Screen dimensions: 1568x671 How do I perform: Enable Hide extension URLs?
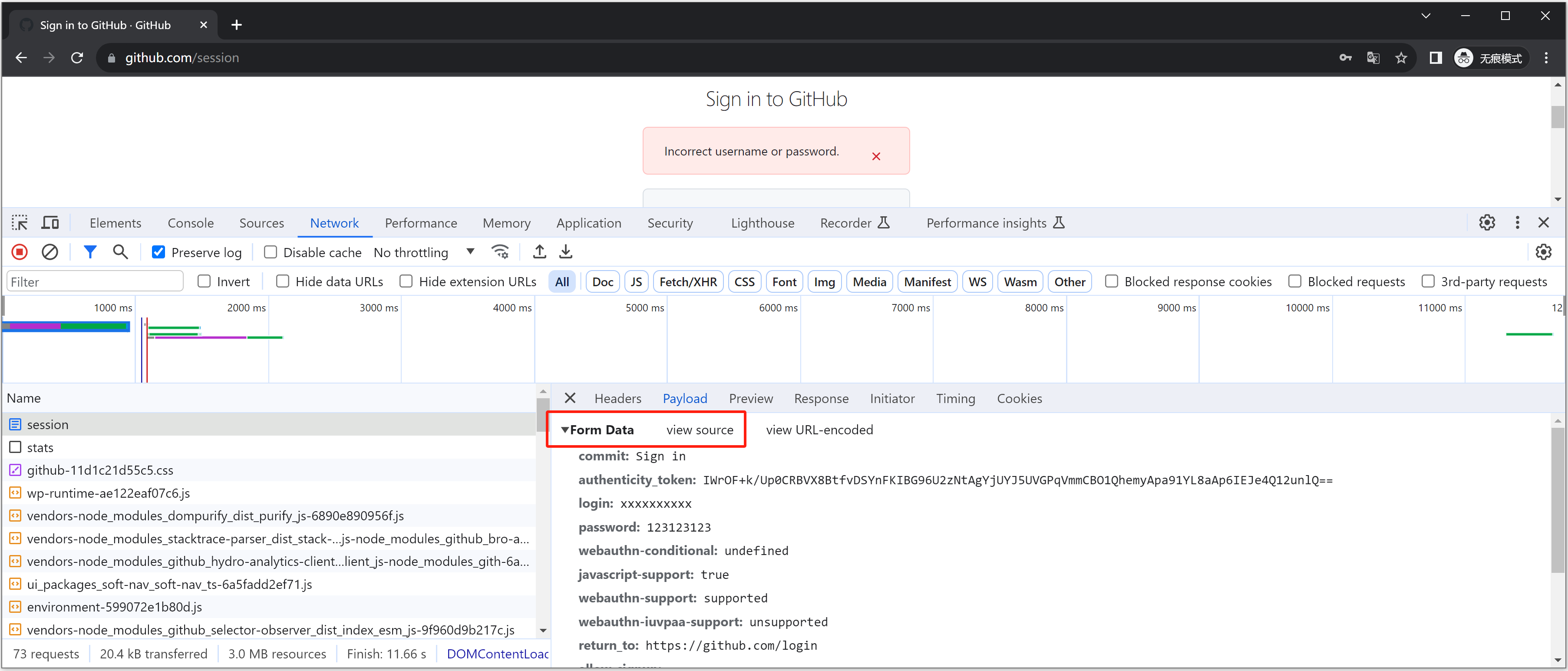tap(406, 281)
